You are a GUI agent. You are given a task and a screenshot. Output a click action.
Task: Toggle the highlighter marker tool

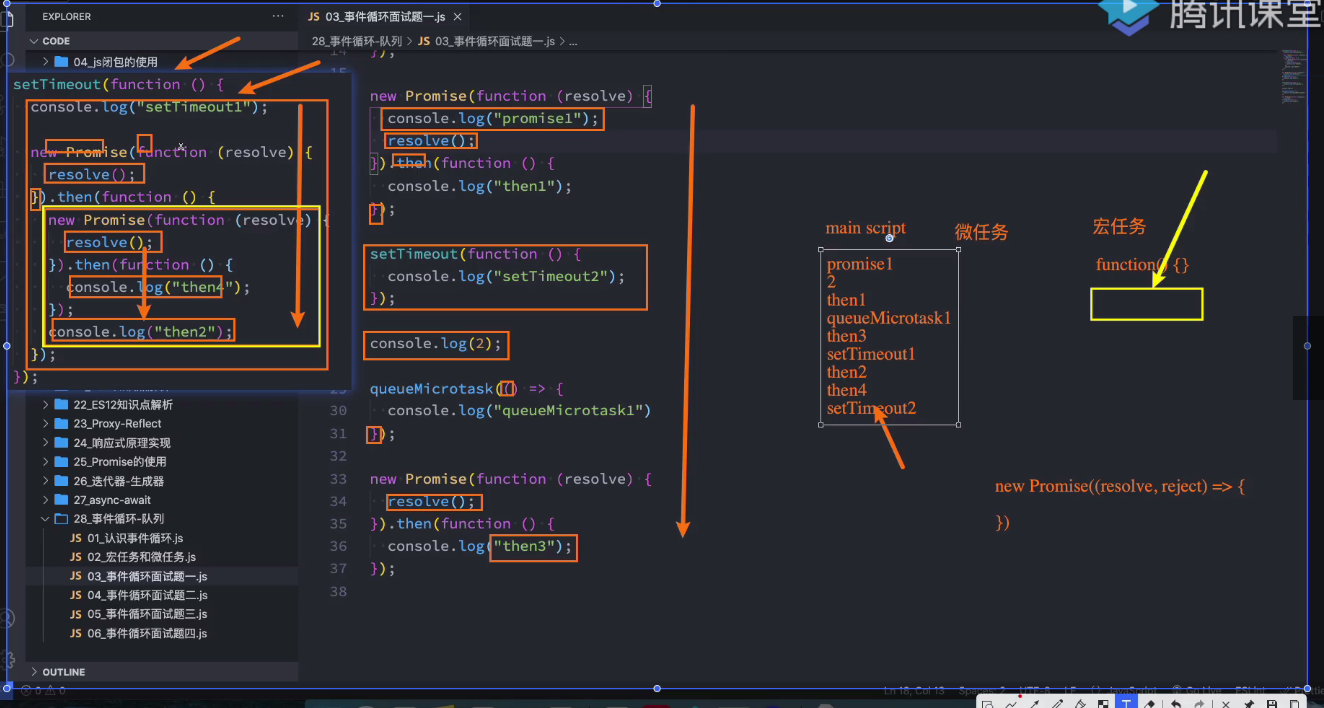point(1080,704)
